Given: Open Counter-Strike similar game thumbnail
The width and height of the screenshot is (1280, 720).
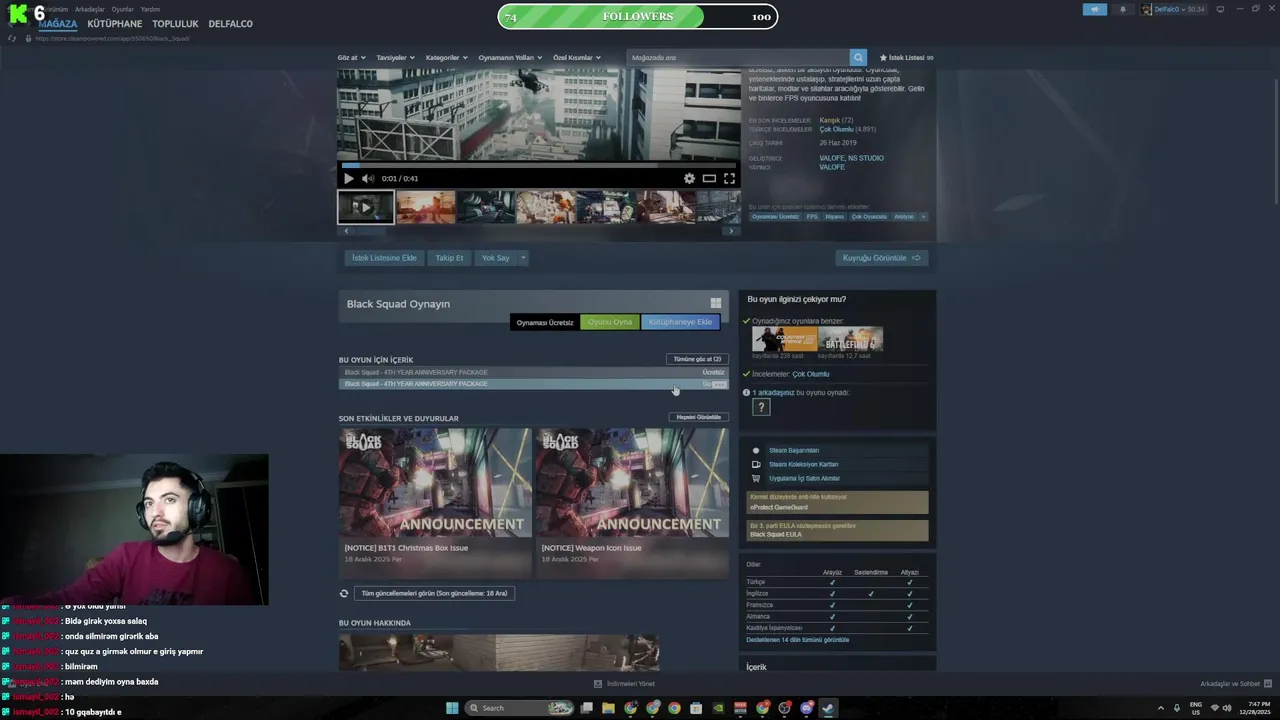Looking at the screenshot, I should (x=785, y=338).
